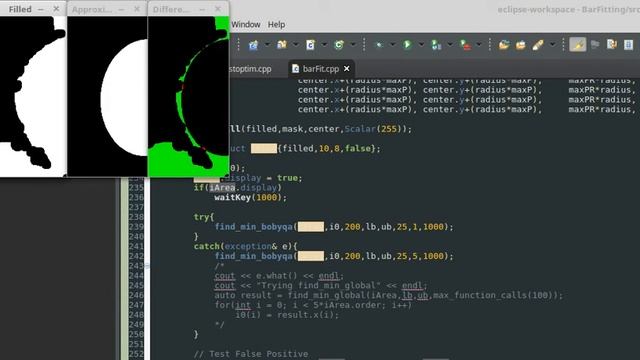This screenshot has width=640, height=360.
Task: Open dropdown next to New C/C++ Project icon
Action: 267,44
